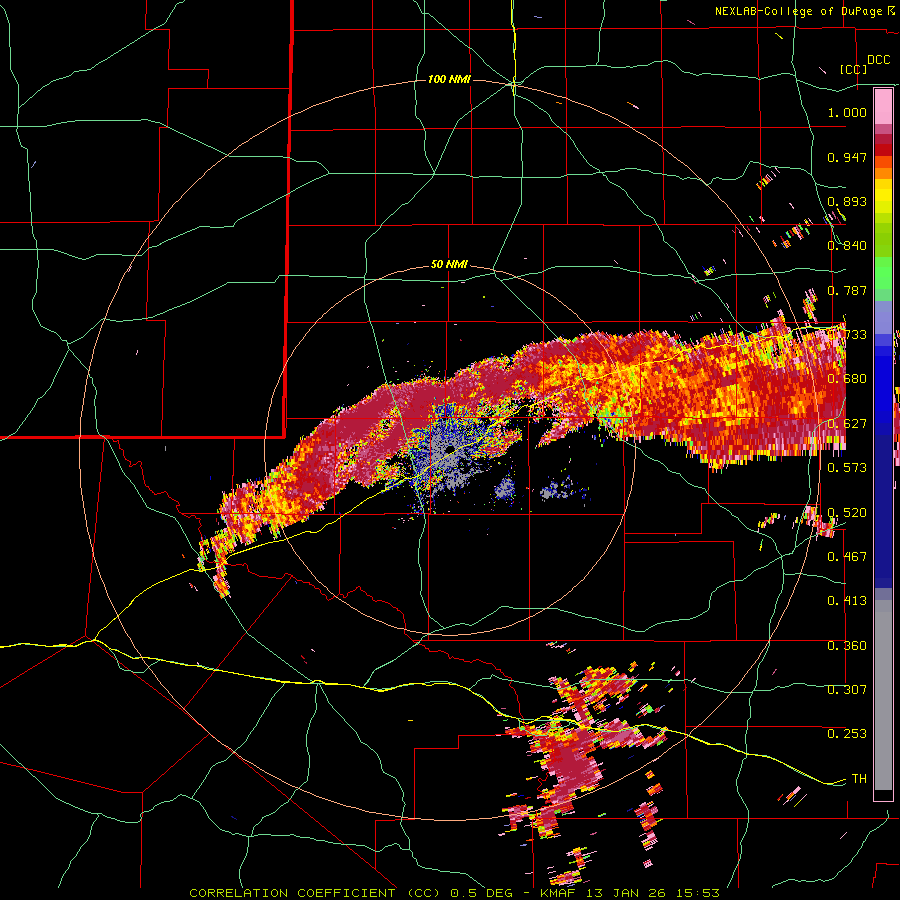Click the 0.307 color scale value
This screenshot has height=900, width=900.
tap(847, 690)
